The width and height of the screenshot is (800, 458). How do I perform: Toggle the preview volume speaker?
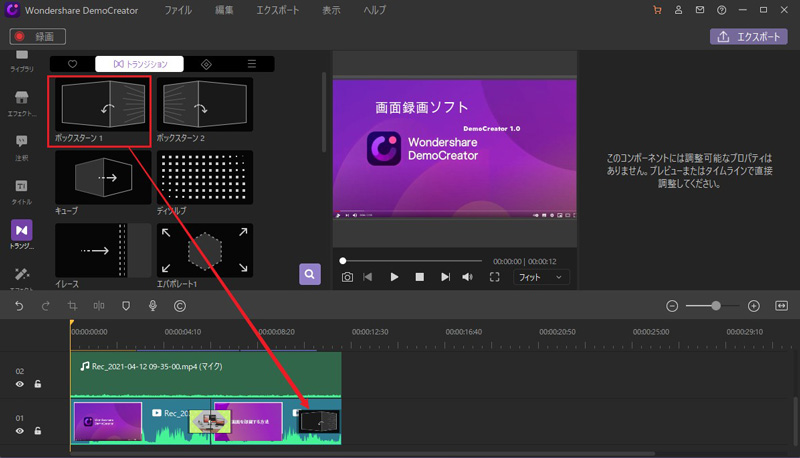(467, 277)
